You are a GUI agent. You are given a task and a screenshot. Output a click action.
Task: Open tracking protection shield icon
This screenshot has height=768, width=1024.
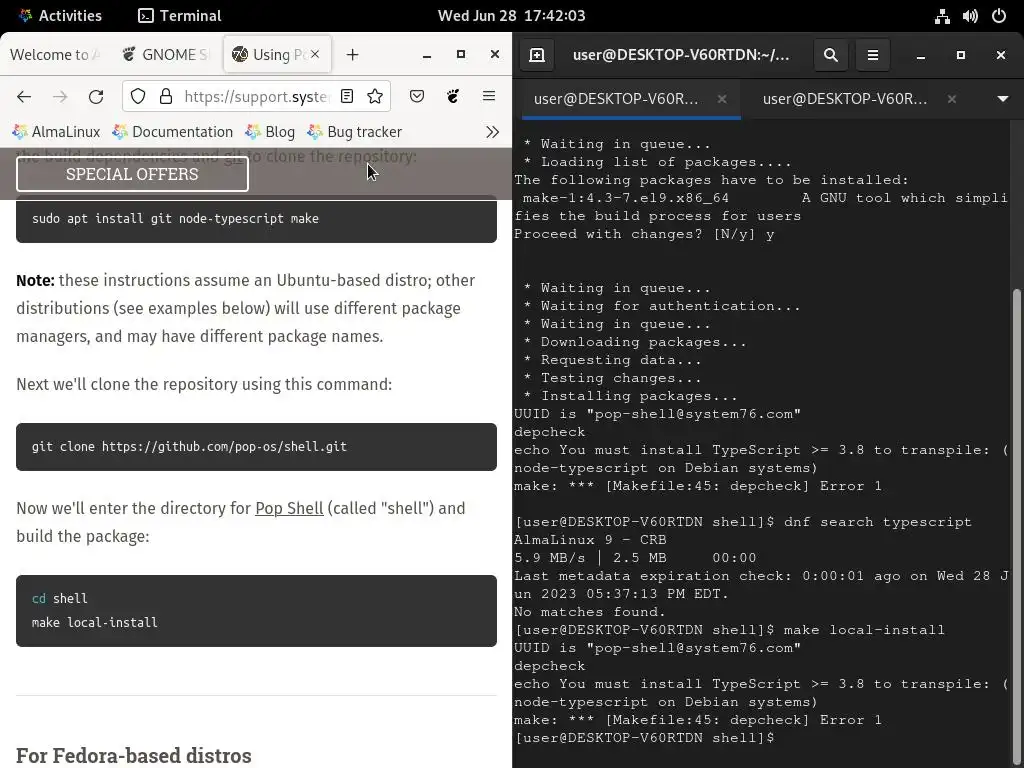[x=138, y=97]
